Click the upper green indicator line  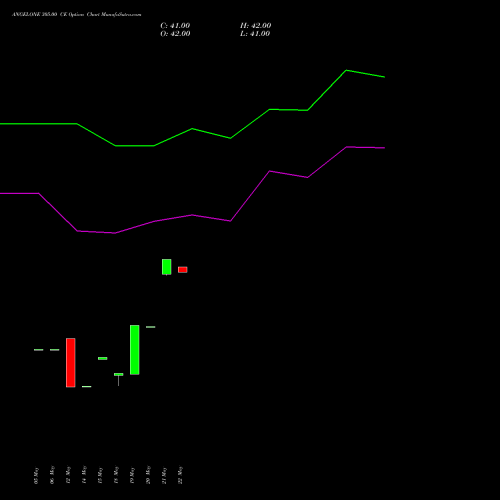192,129
